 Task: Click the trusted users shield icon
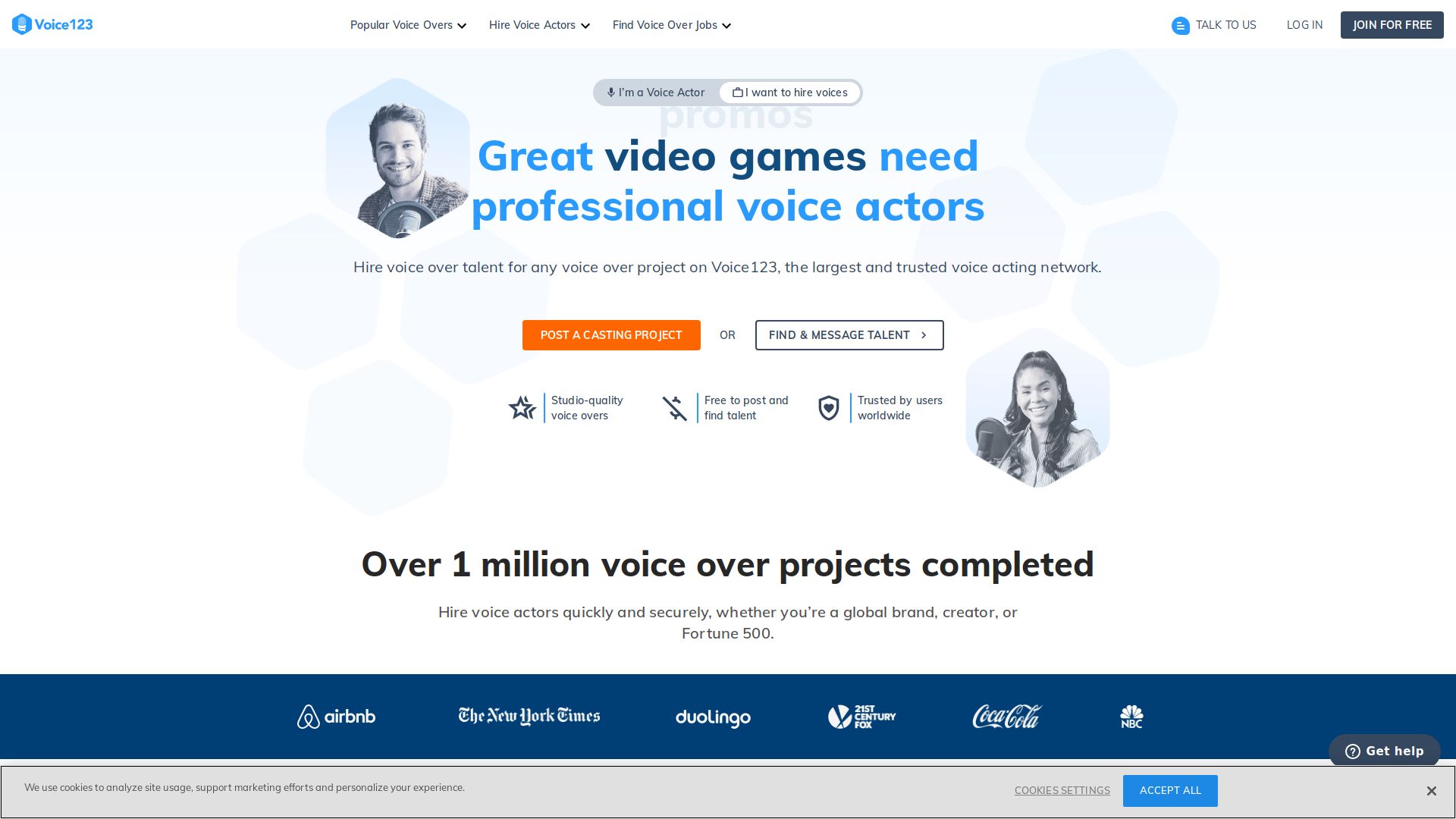pos(828,408)
